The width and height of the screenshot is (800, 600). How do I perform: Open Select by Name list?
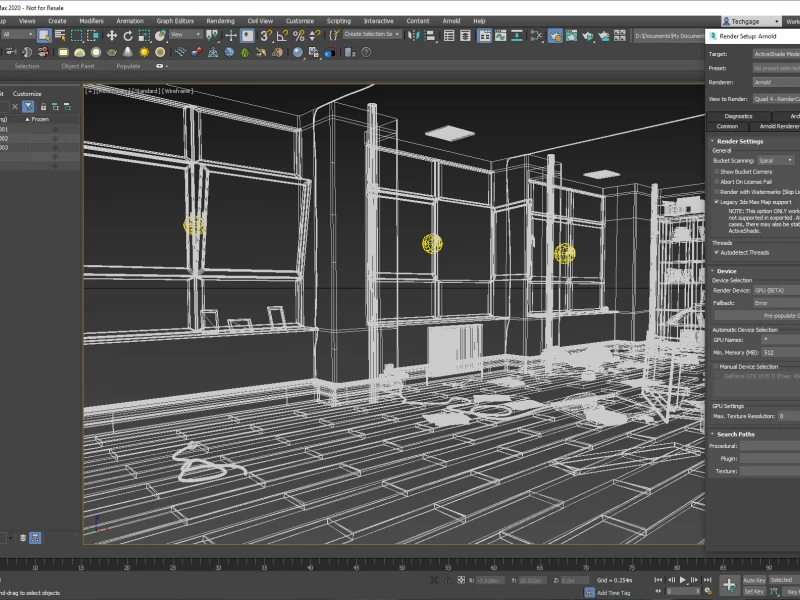click(x=60, y=35)
